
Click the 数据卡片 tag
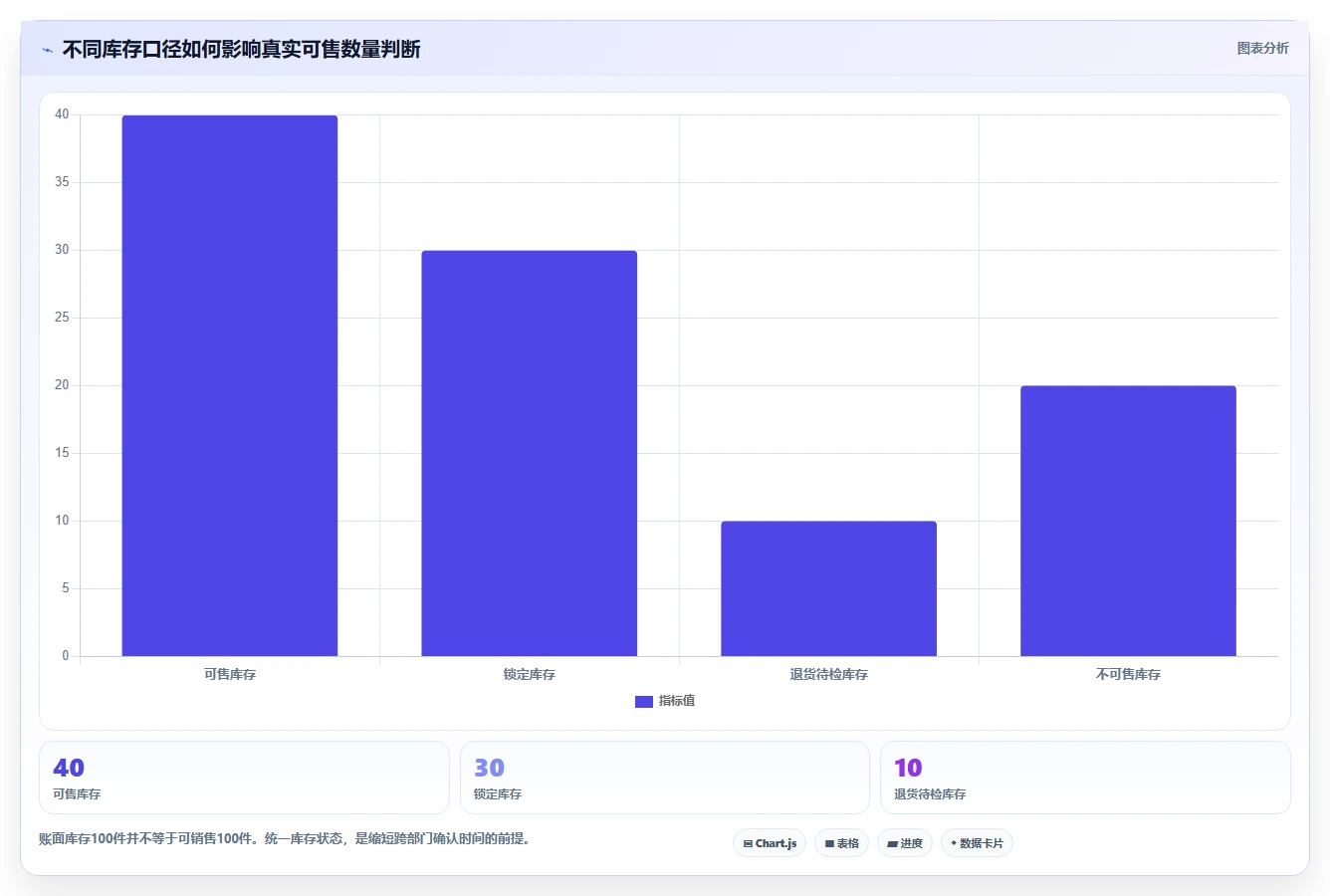pos(977,843)
